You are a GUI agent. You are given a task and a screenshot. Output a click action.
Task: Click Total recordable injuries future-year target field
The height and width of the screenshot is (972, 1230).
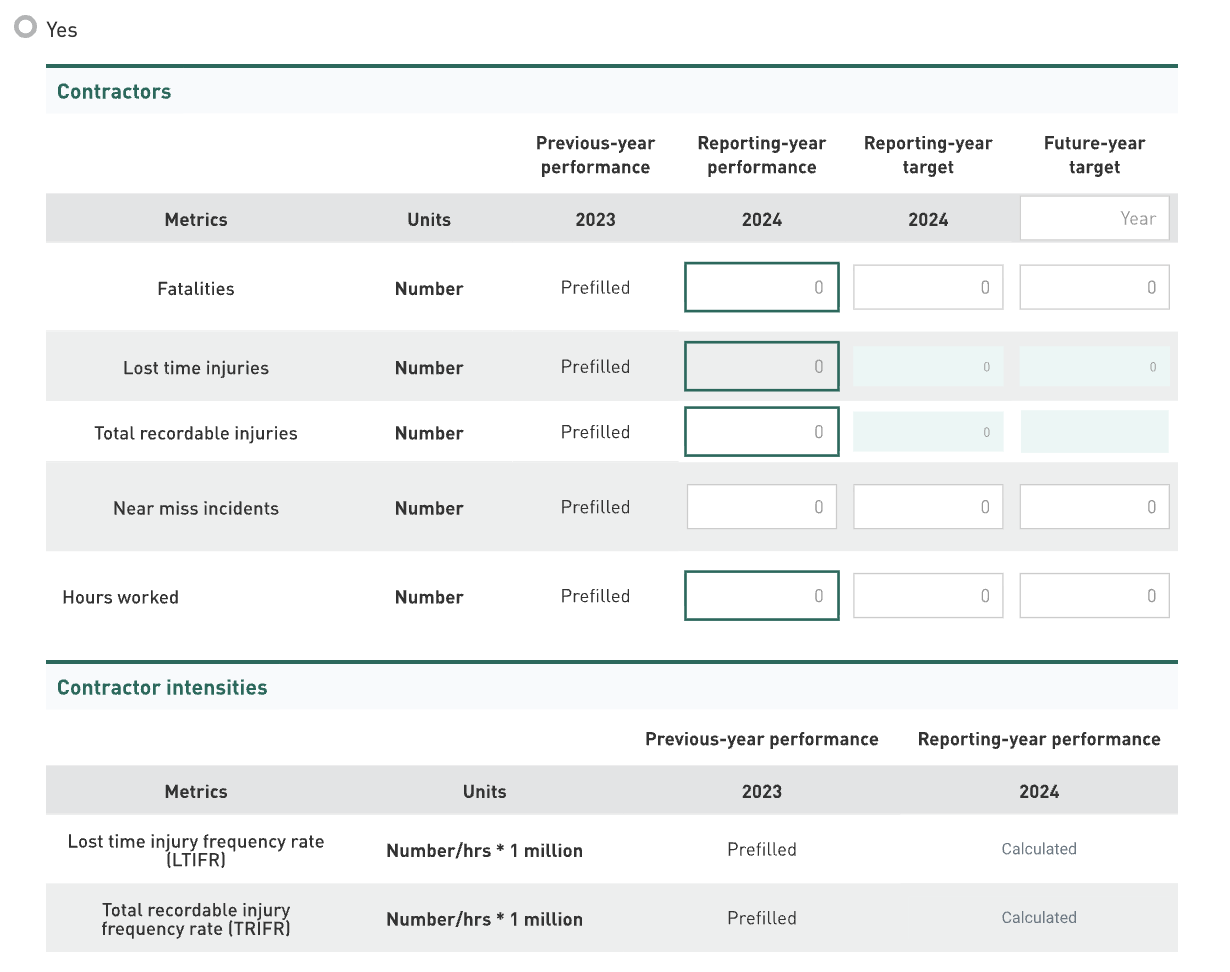(1094, 432)
